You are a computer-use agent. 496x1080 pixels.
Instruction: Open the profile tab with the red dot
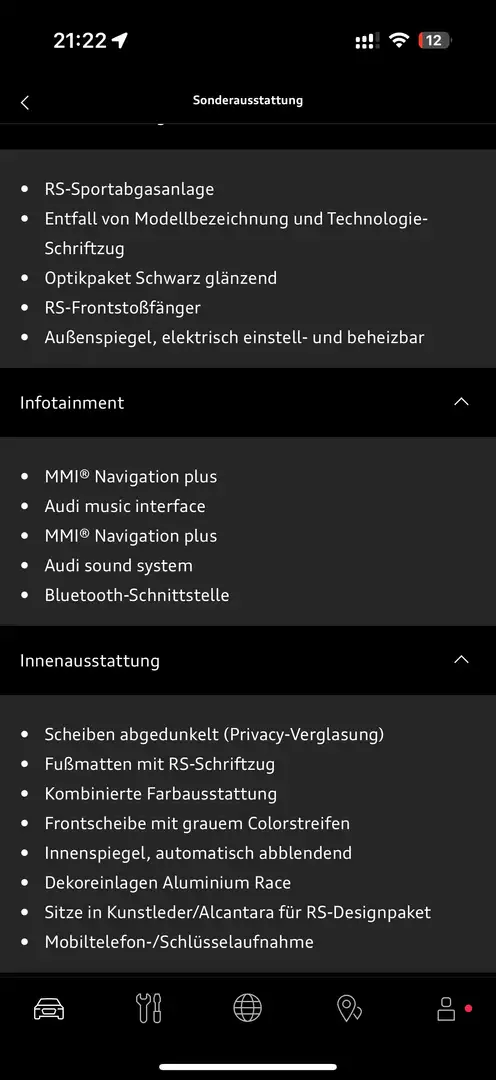(446, 1009)
